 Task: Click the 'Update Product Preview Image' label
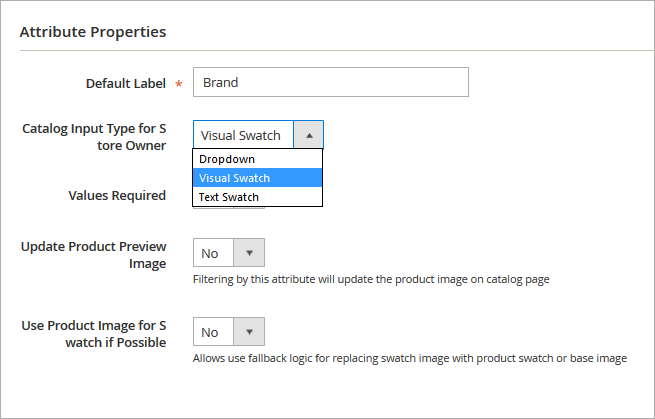tap(94, 255)
